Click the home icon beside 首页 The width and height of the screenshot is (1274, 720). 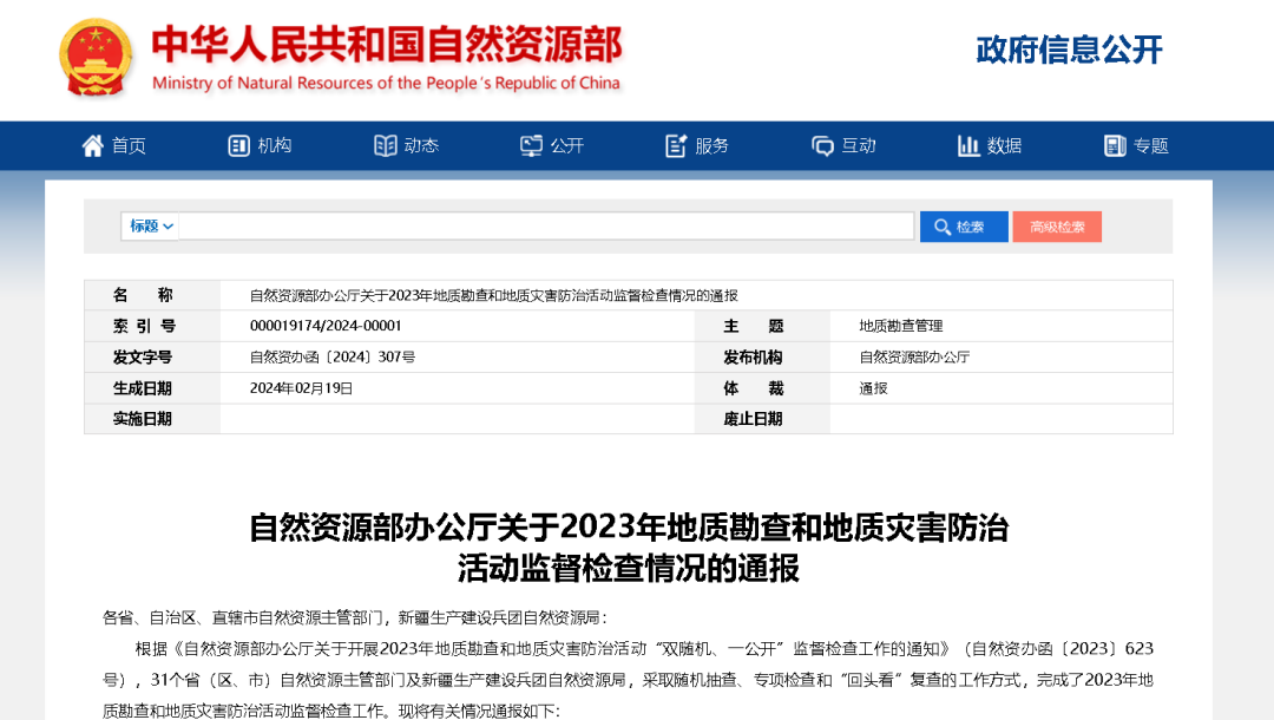[x=93, y=146]
